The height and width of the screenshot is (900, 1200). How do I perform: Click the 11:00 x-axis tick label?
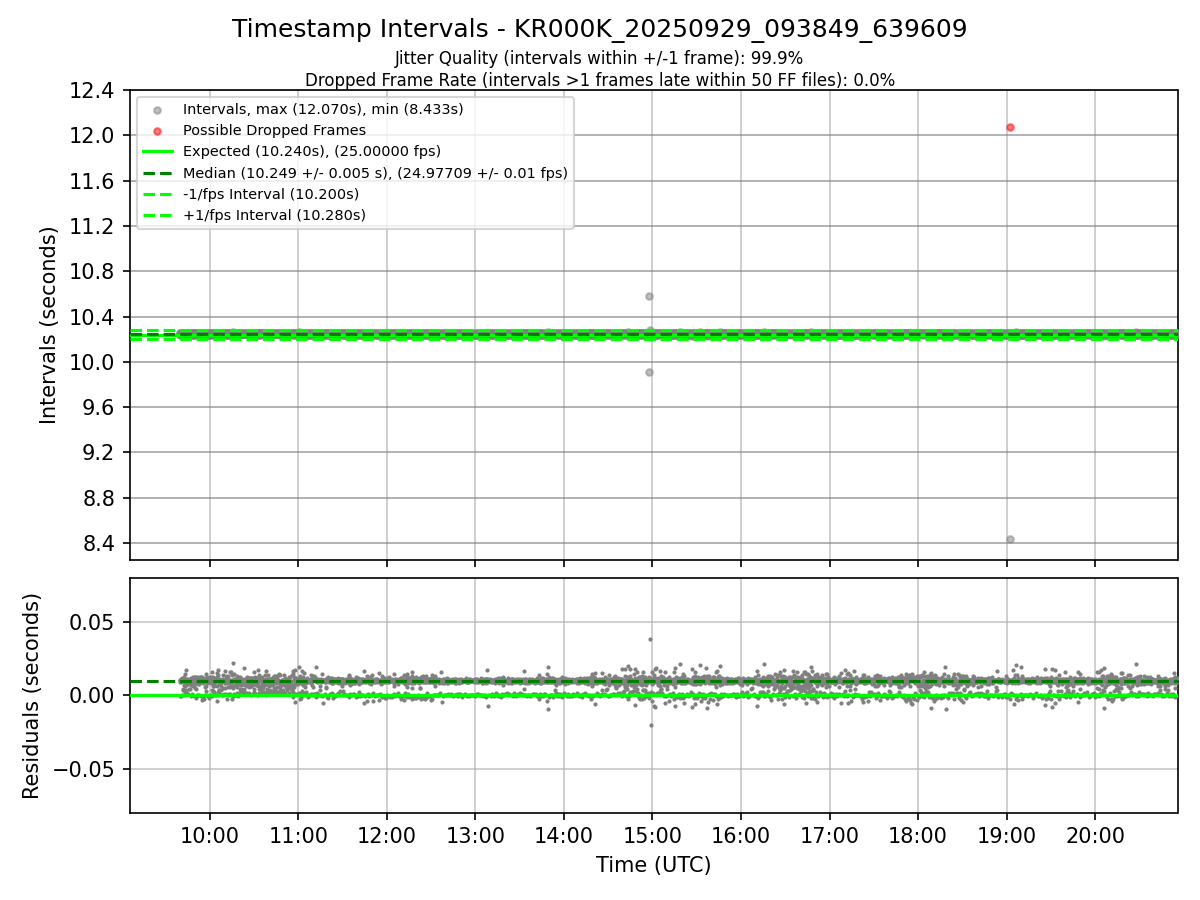coord(298,835)
